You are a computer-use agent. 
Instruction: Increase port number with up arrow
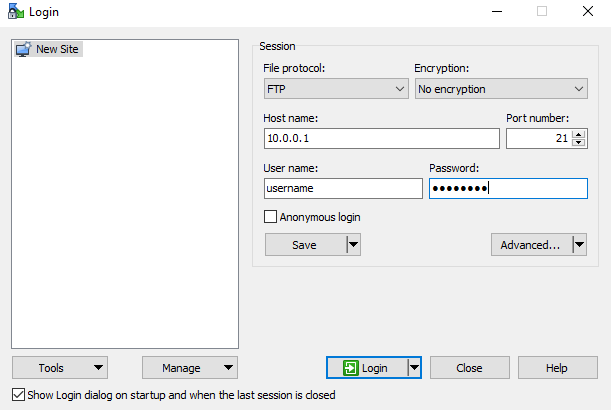pyautogui.click(x=579, y=133)
